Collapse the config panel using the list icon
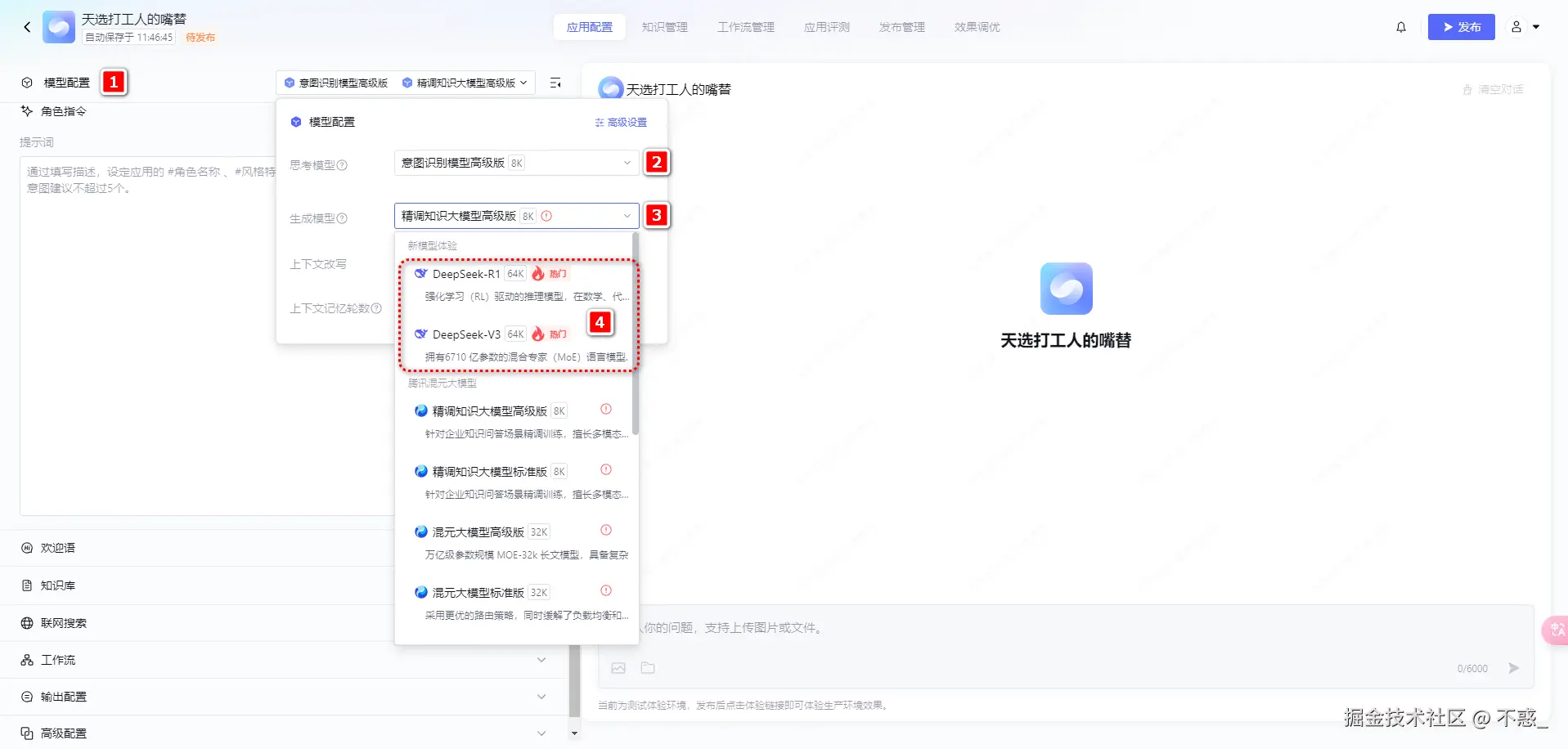Image resolution: width=1568 pixels, height=749 pixels. [x=555, y=83]
